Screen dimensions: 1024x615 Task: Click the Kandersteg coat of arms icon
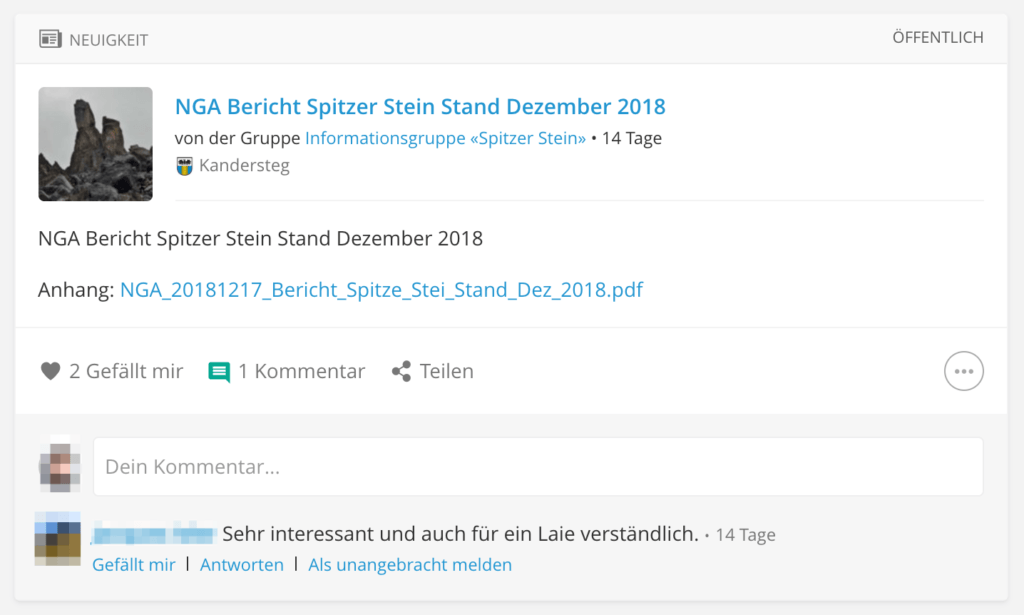(184, 166)
